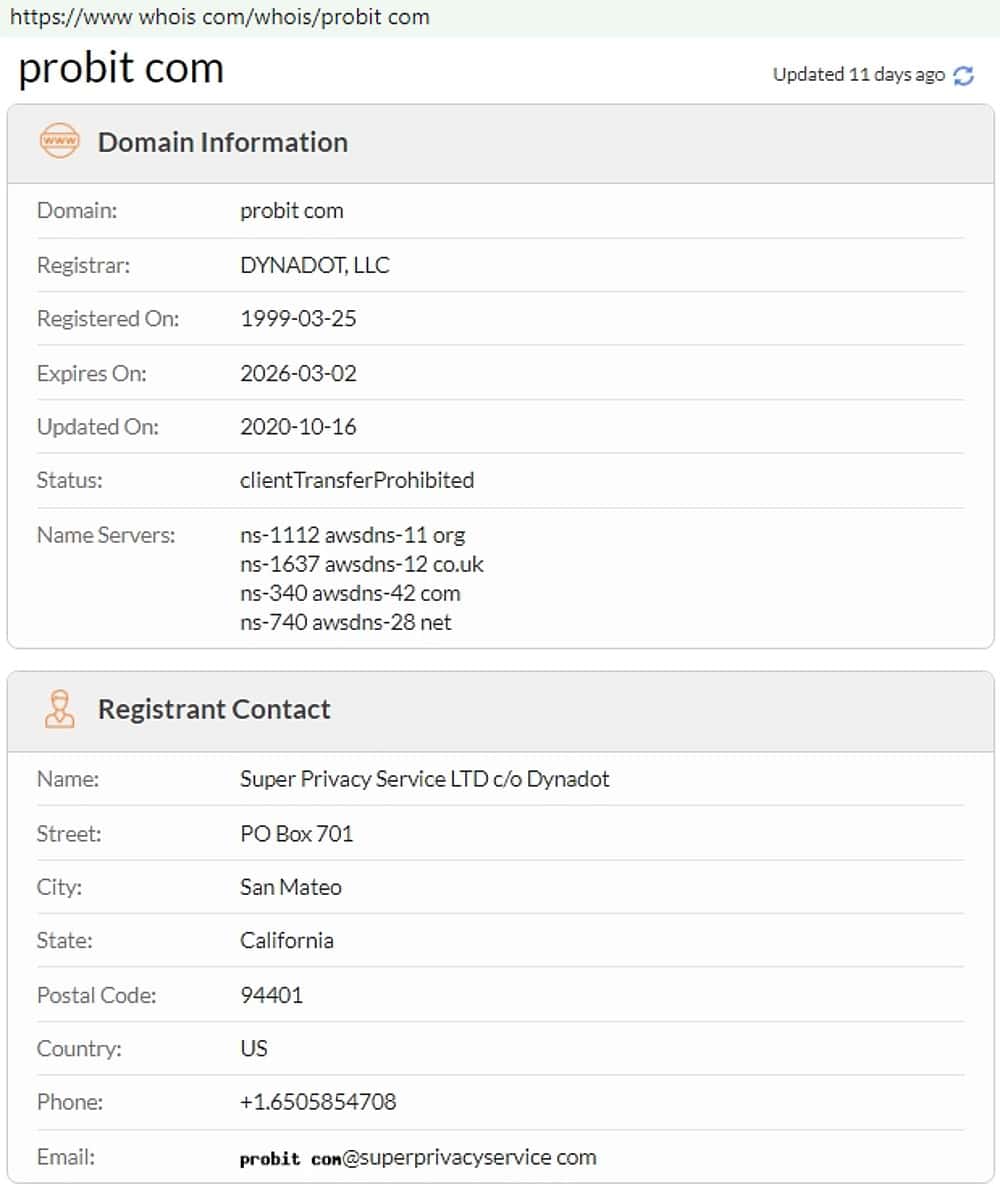Click name server ns-740 awsdns-28 net
Image resolution: width=1000 pixels, height=1192 pixels.
click(x=345, y=622)
